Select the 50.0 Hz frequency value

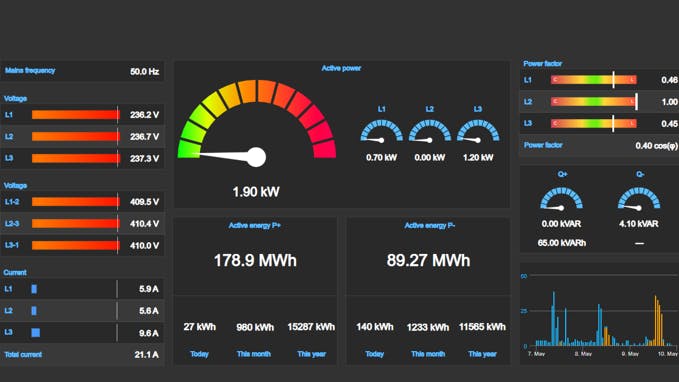[145, 71]
